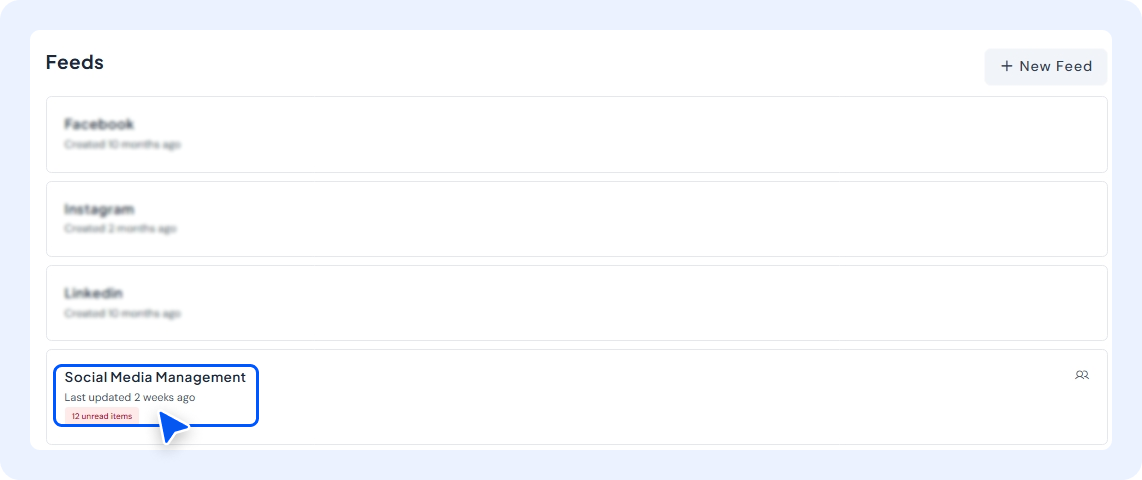Click Created 10 months ago under Linkedin

coord(122,313)
